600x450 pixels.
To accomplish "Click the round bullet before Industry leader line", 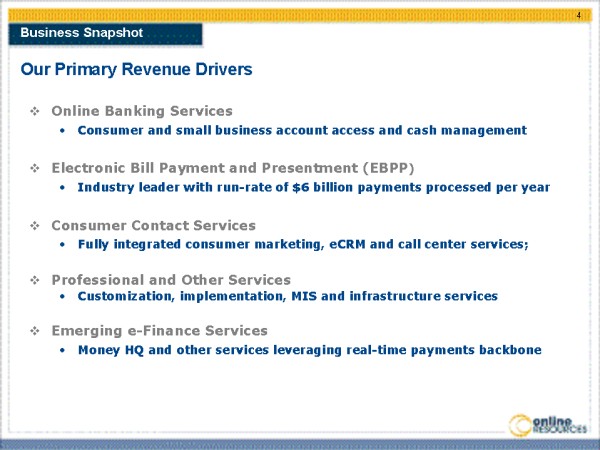I will tap(63, 188).
